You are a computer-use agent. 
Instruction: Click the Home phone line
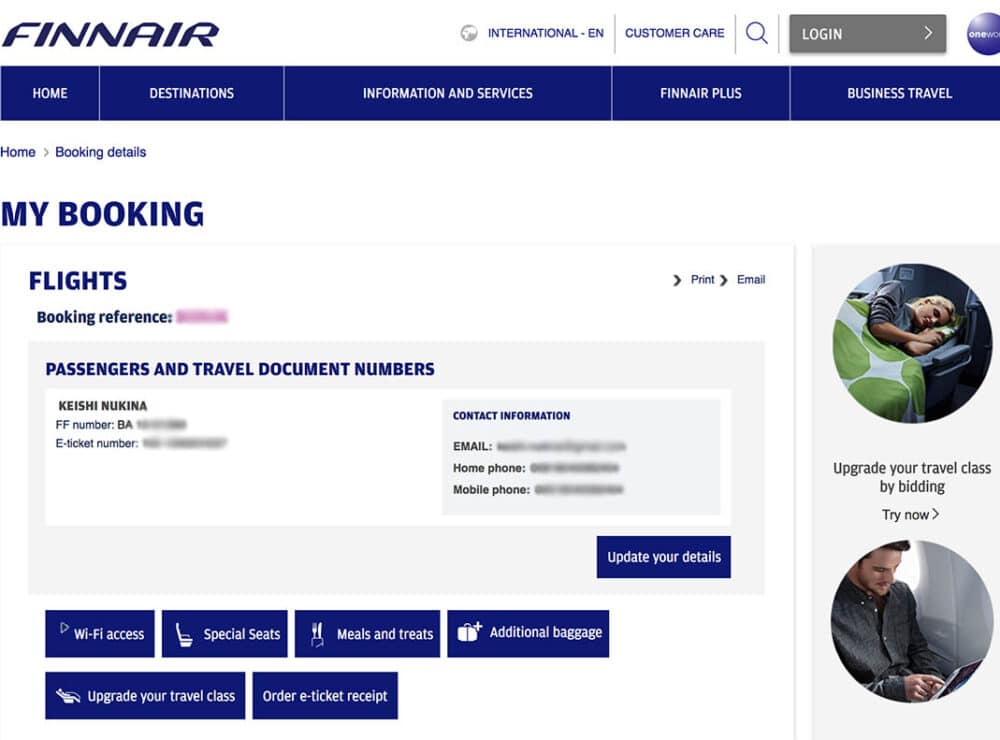point(536,468)
